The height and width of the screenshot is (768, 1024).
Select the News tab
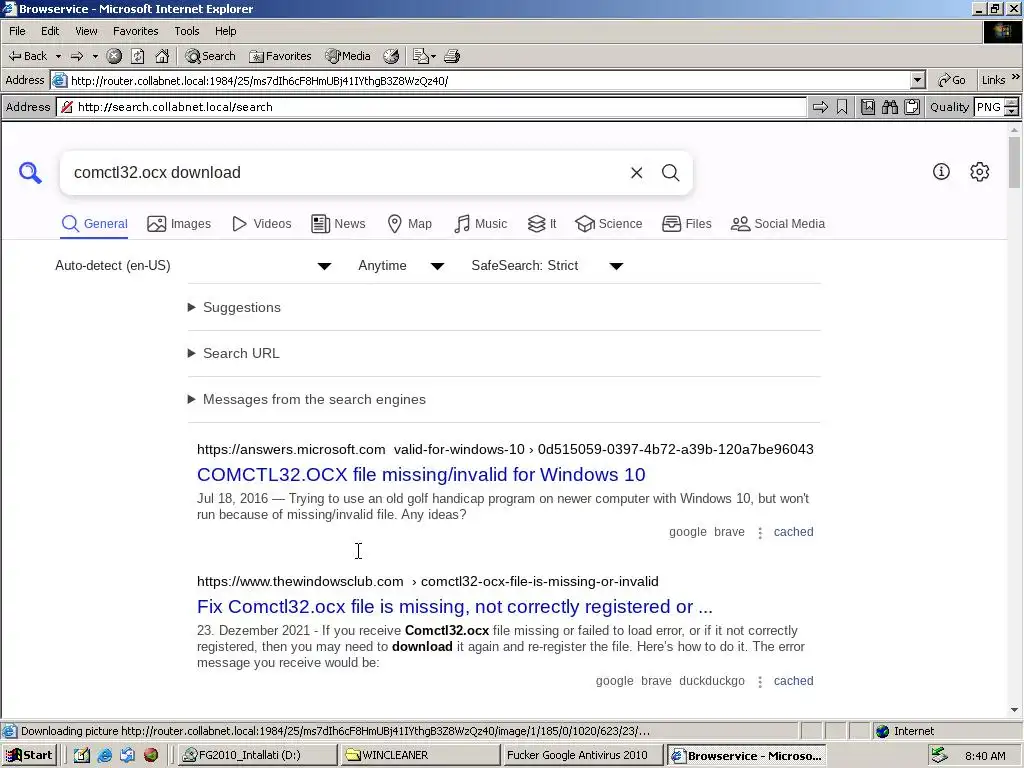click(338, 224)
